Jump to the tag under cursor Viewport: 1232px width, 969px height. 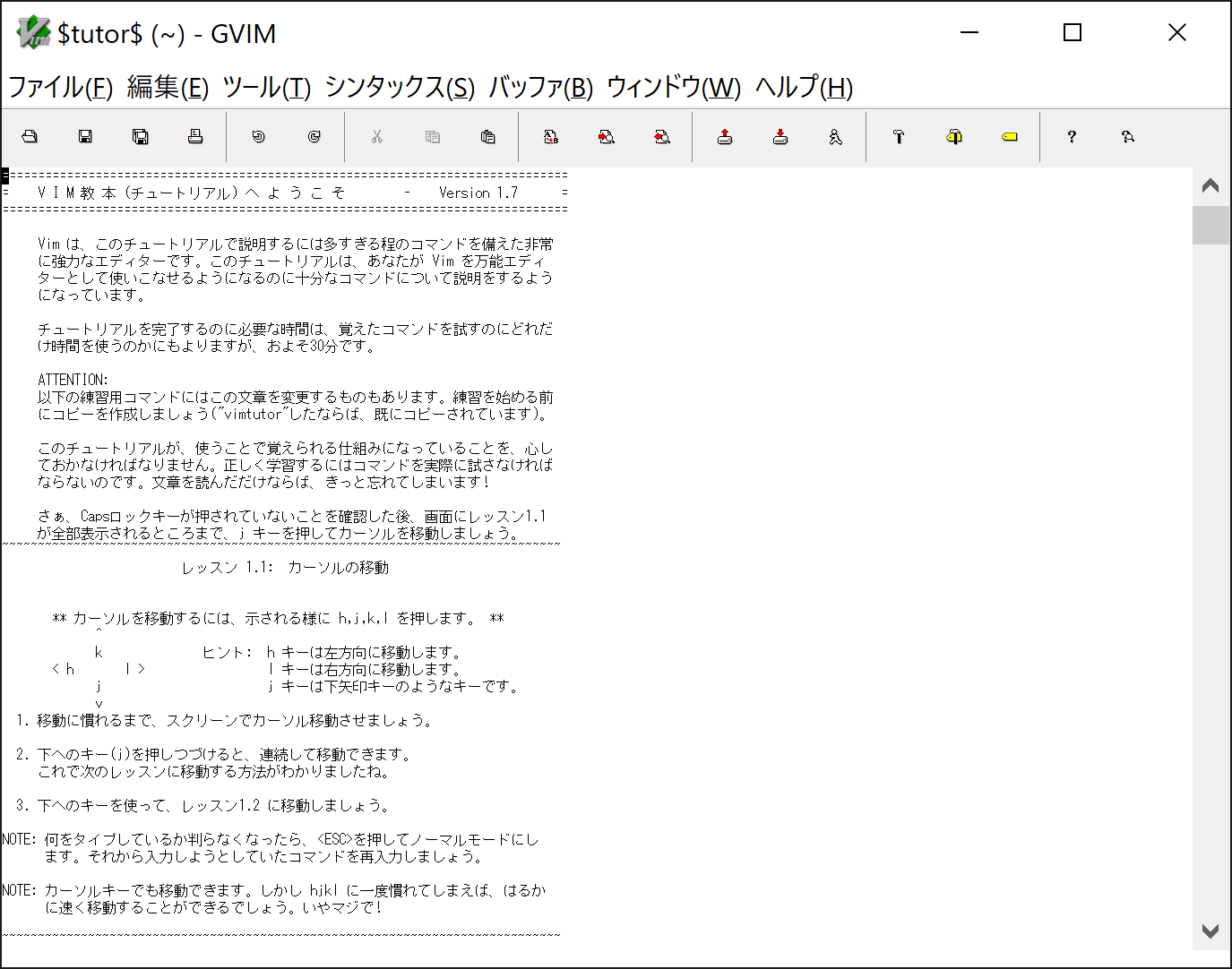tap(1010, 136)
